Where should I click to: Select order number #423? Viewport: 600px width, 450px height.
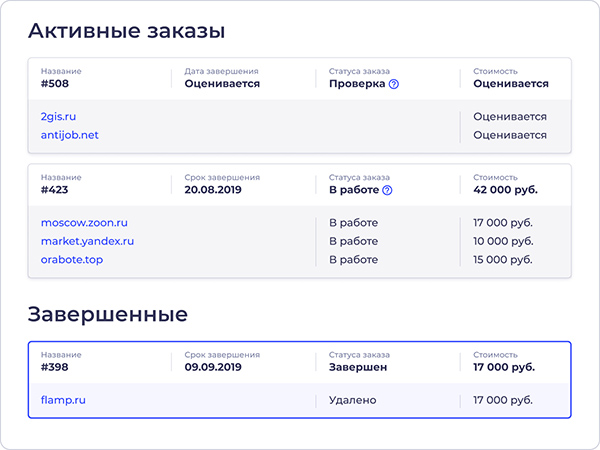(54, 189)
